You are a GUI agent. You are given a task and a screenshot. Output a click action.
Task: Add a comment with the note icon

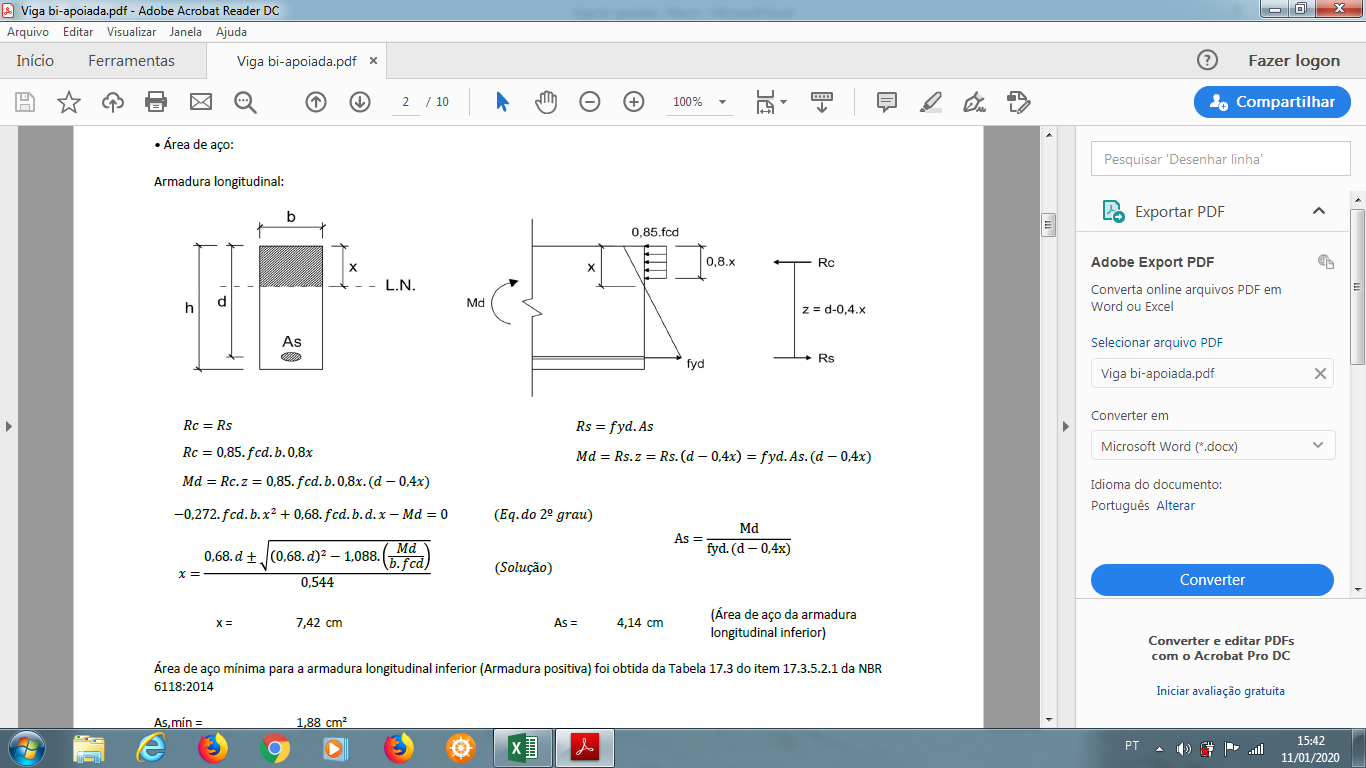click(x=886, y=102)
